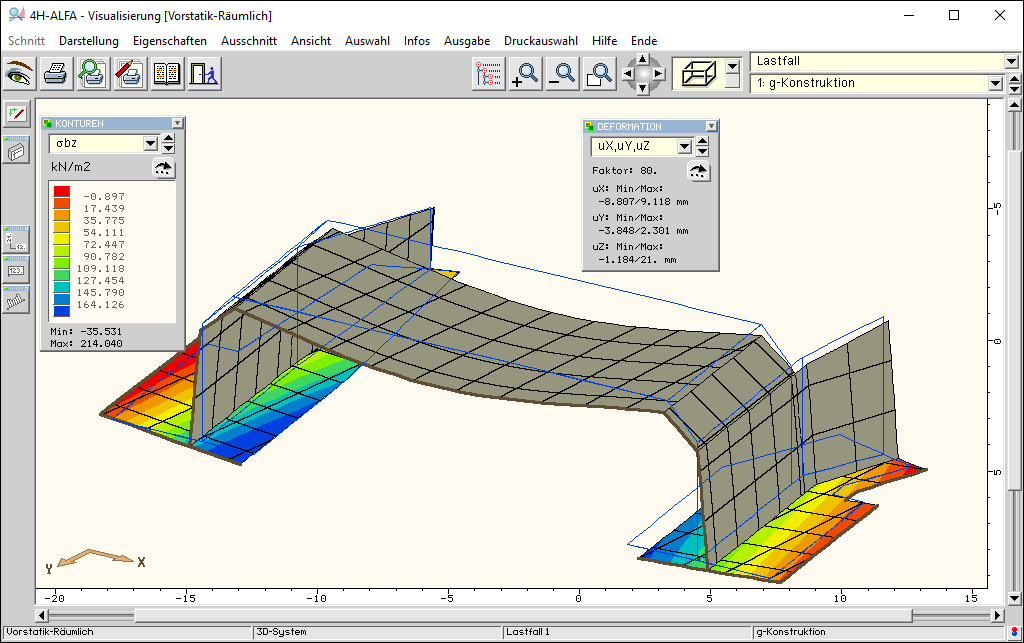
Task: Click the zoom in magnifier icon
Action: pyautogui.click(x=525, y=73)
